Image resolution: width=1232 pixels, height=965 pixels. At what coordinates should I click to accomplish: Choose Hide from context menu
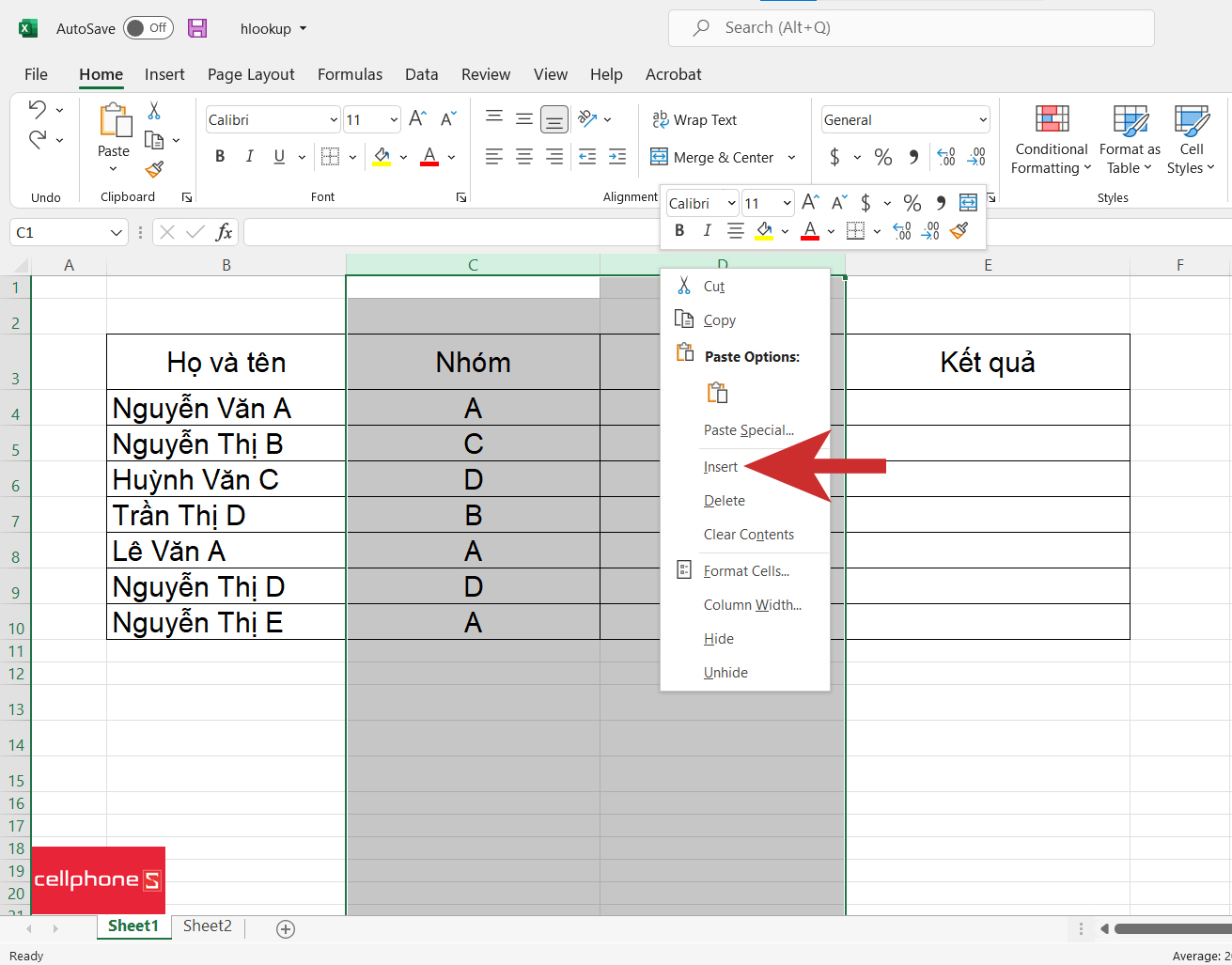pyautogui.click(x=745, y=639)
